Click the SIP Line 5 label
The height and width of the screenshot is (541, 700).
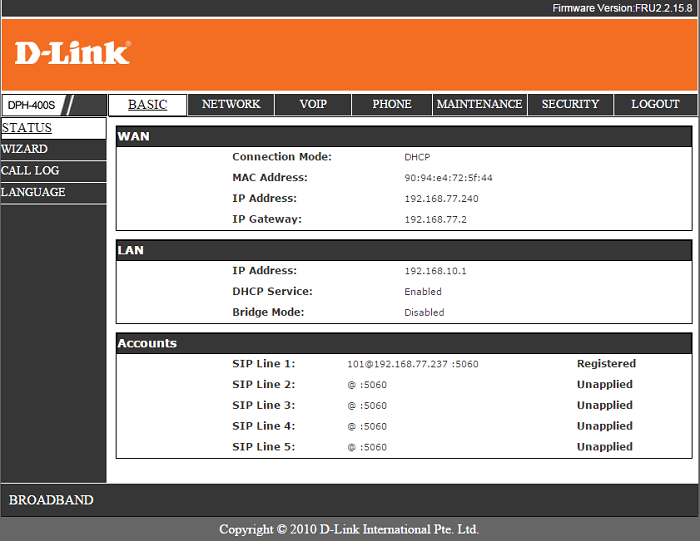point(263,446)
